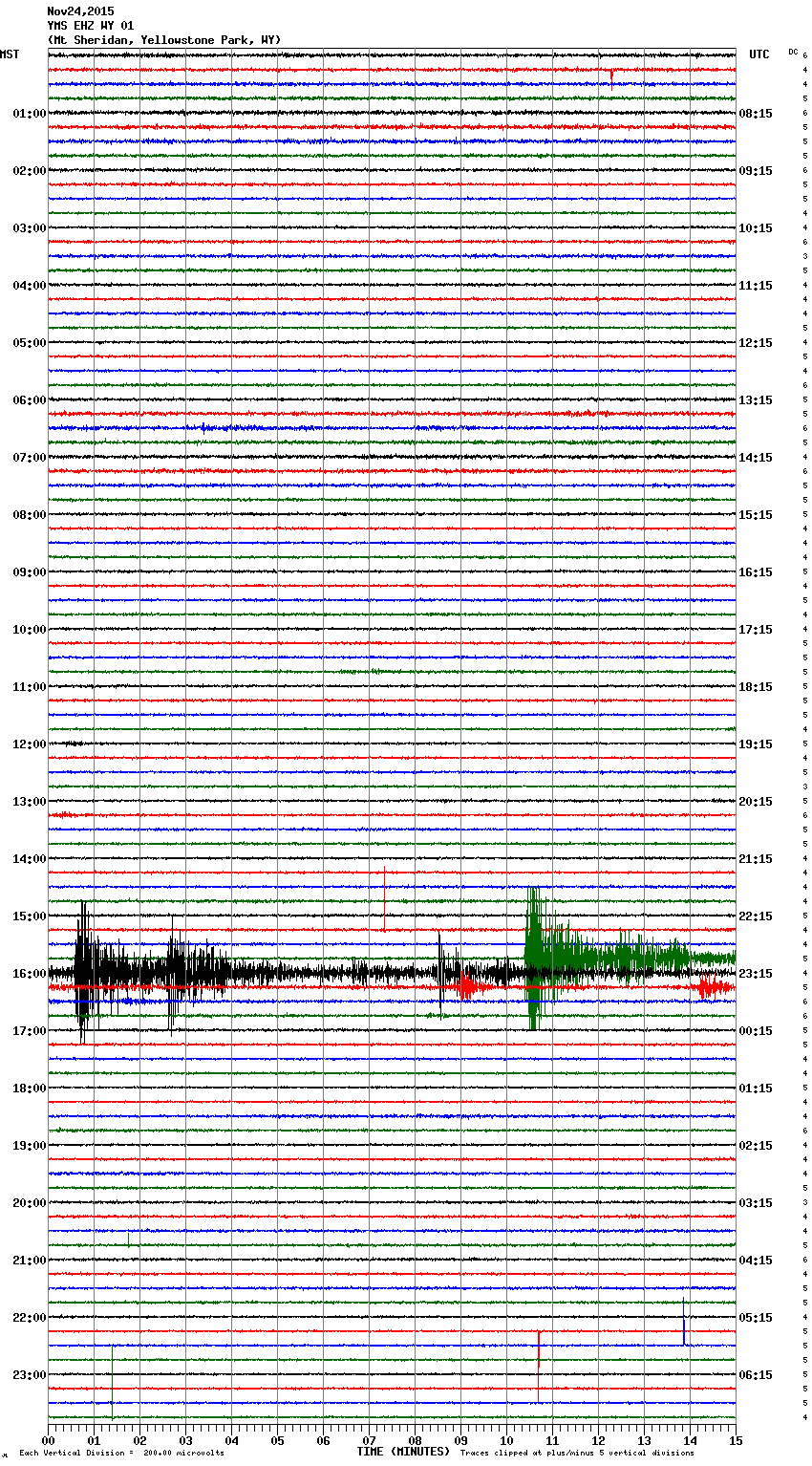812x1466 pixels.
Task: Click the 06:15 UTC row label
Action: coord(756,1375)
